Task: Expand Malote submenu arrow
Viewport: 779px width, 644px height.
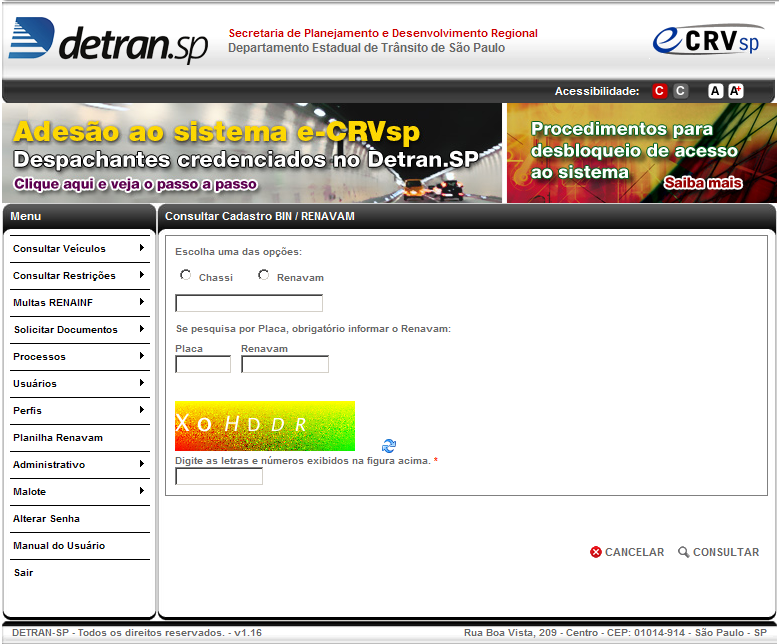Action: [142, 490]
